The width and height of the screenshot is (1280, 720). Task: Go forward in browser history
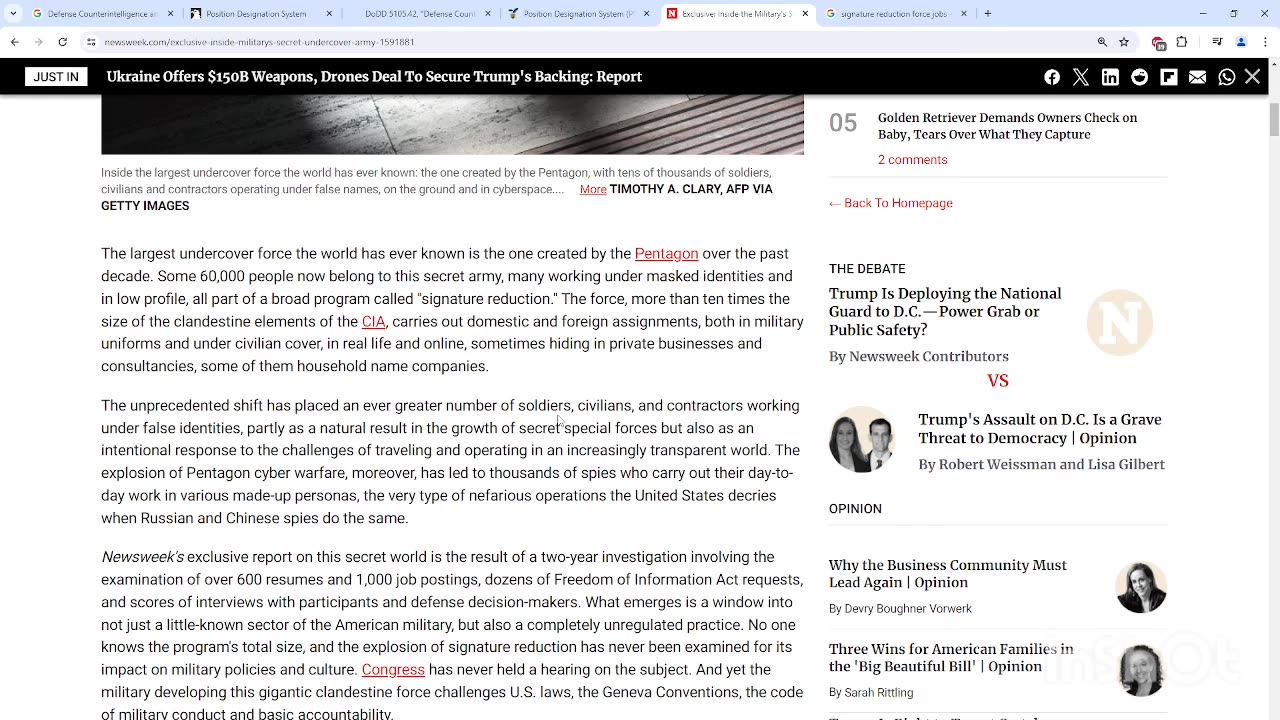[38, 42]
